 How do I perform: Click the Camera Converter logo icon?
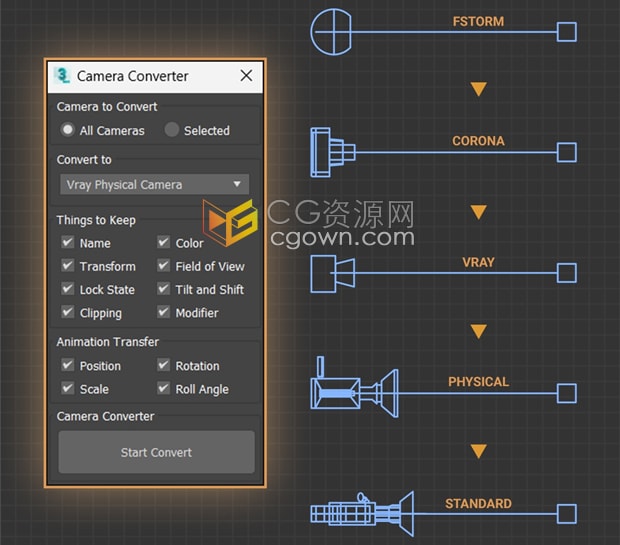(x=63, y=76)
